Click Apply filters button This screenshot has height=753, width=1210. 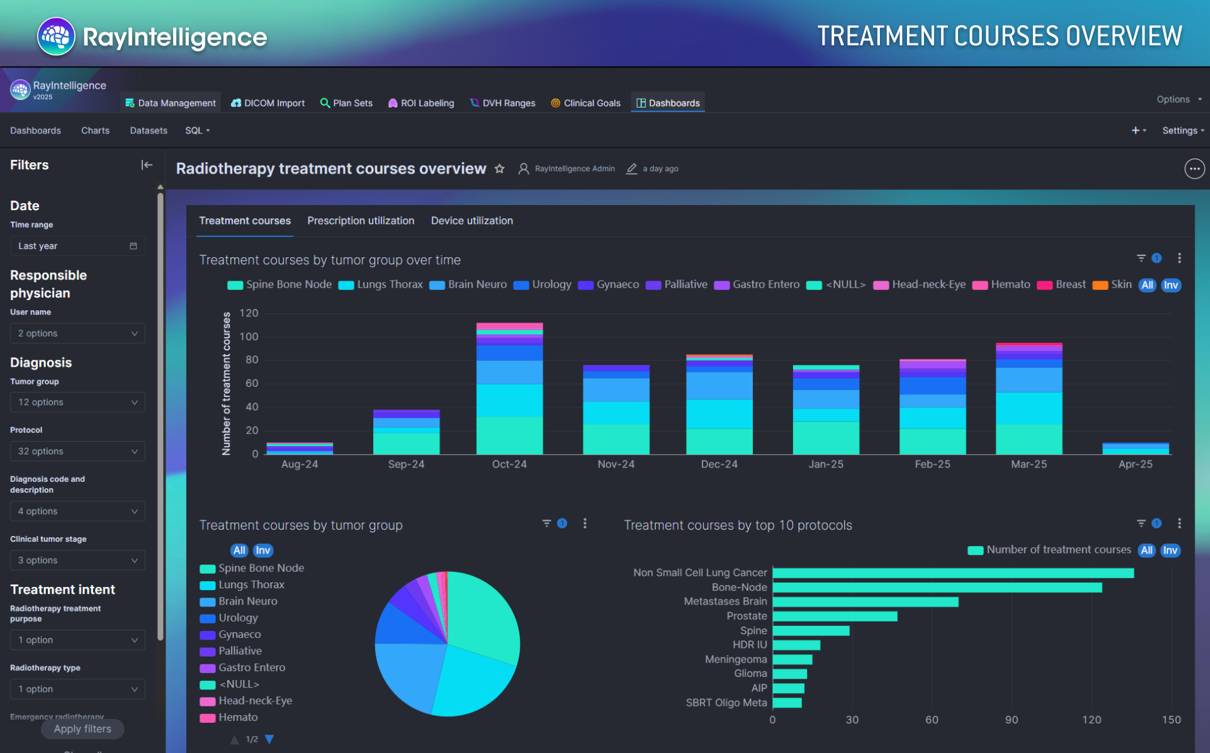click(x=82, y=729)
